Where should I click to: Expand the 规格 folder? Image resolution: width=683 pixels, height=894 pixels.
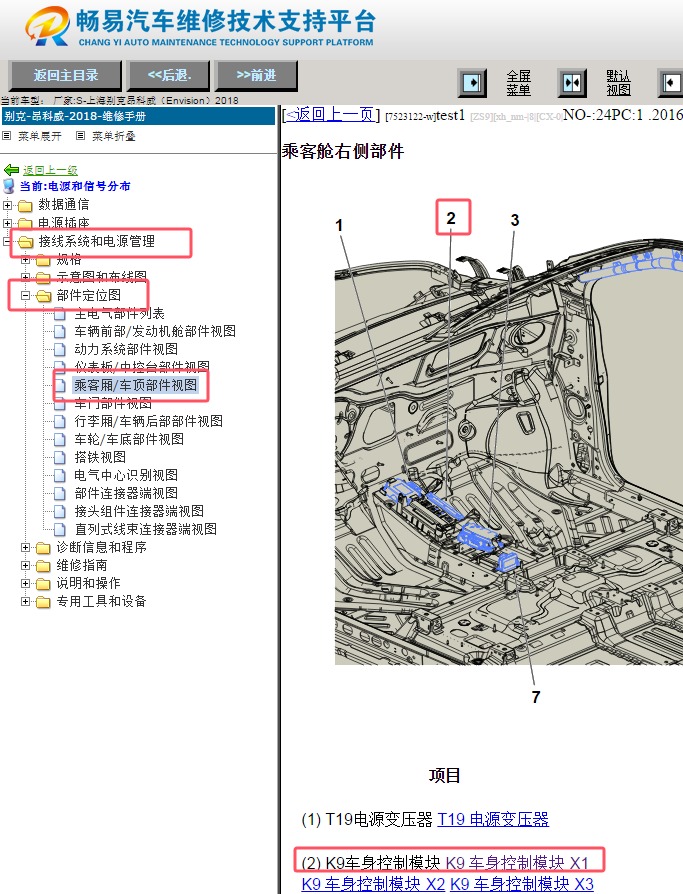click(x=25, y=259)
